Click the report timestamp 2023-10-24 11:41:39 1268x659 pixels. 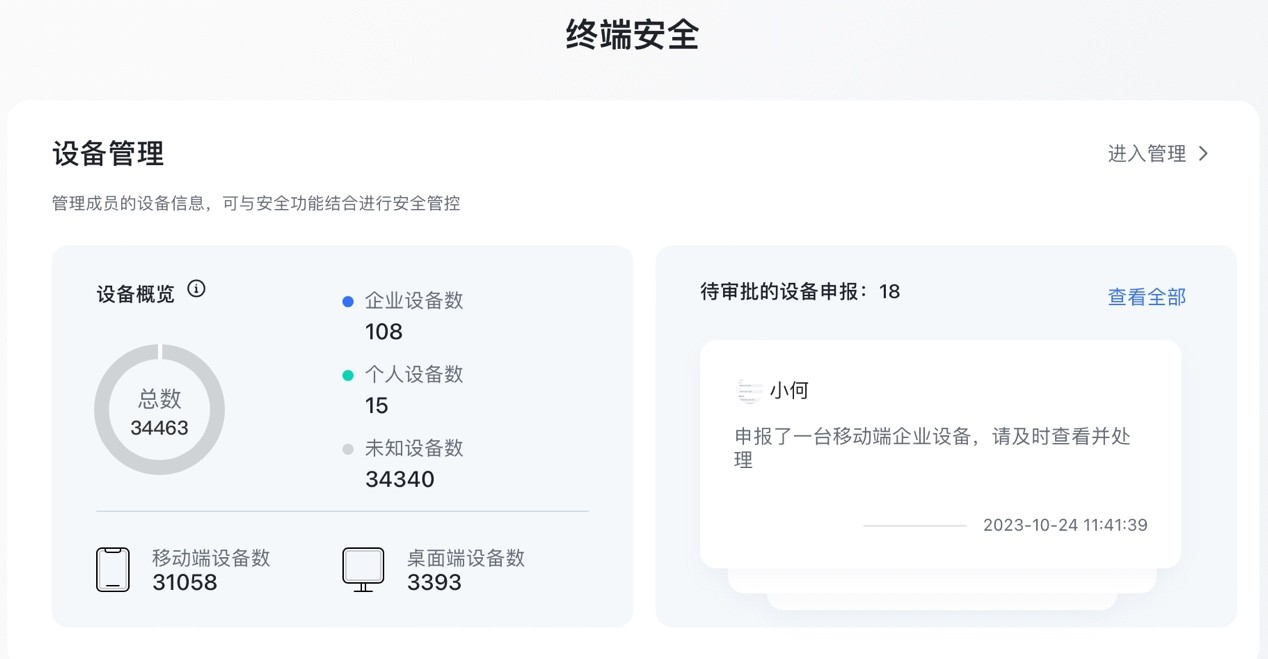pos(1065,525)
